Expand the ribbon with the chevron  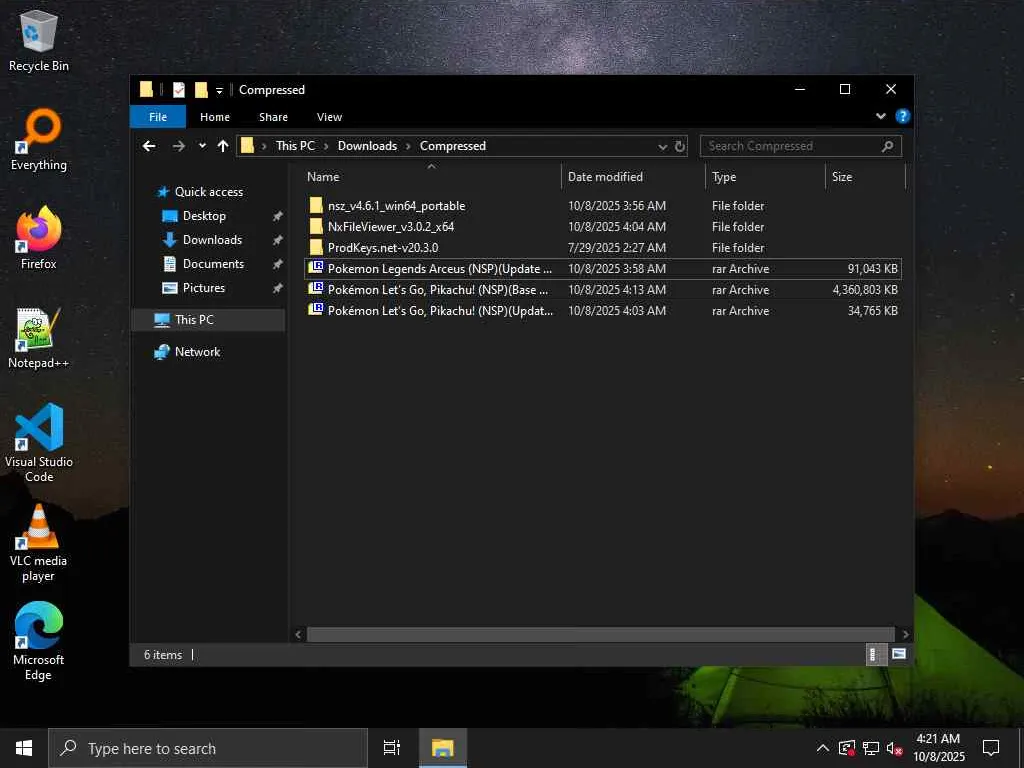pos(880,116)
